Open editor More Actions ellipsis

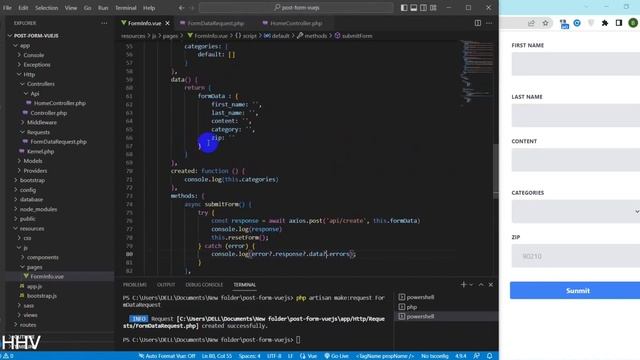pyautogui.click(x=489, y=23)
